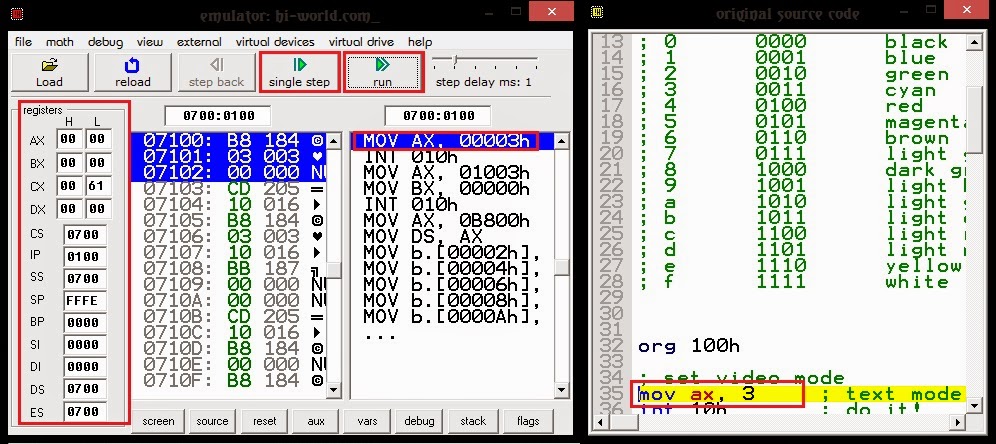The height and width of the screenshot is (444, 996).
Task: Open the help menu
Action: pos(420,42)
